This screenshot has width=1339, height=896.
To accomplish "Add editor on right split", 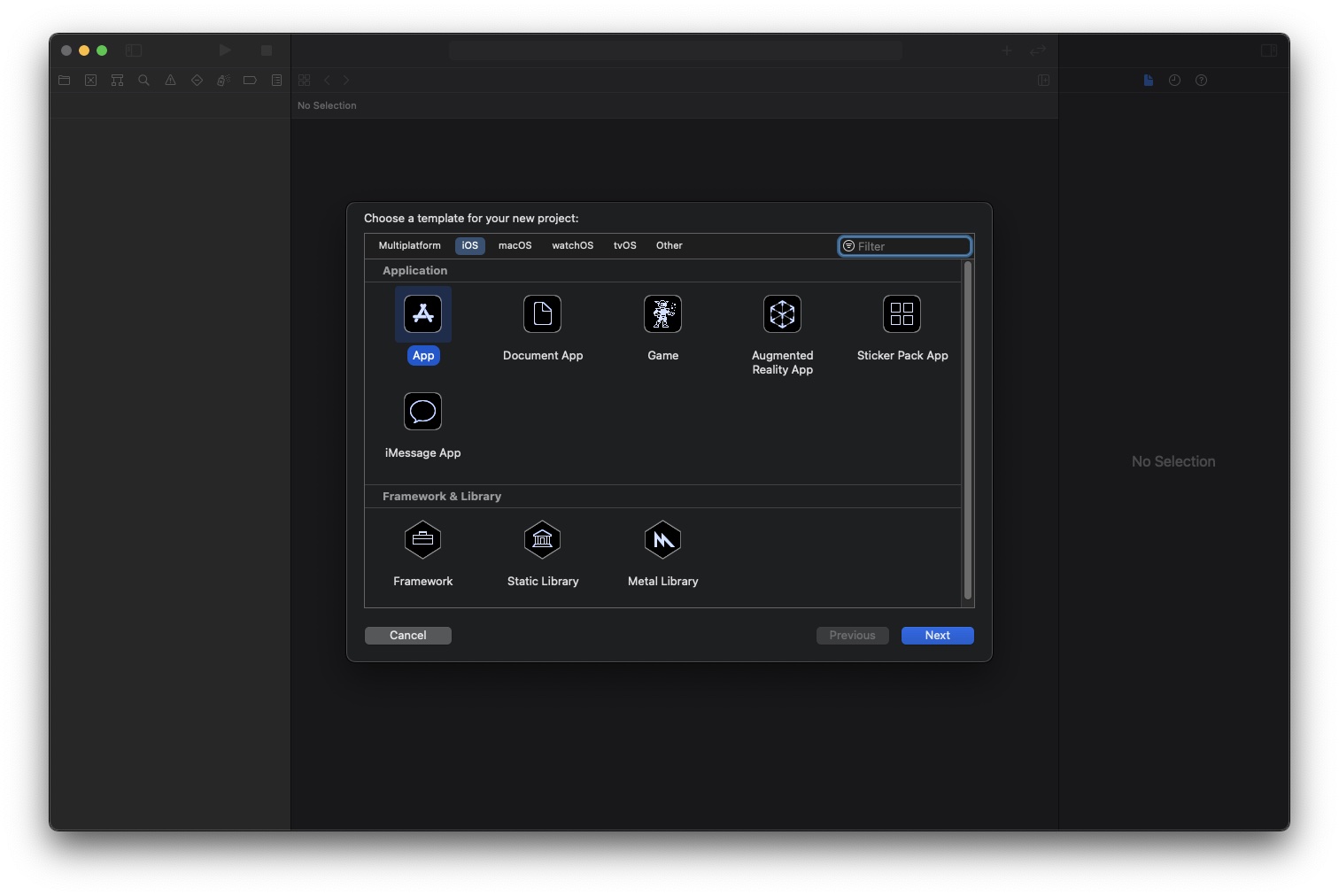I will [1043, 80].
